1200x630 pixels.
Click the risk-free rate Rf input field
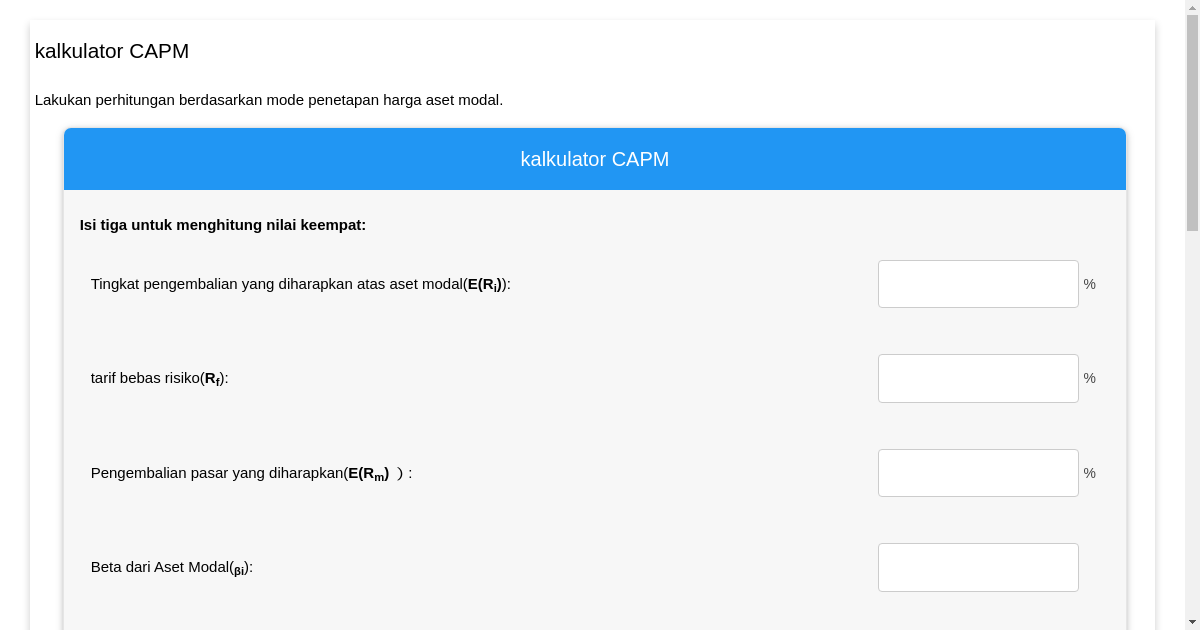(x=978, y=378)
